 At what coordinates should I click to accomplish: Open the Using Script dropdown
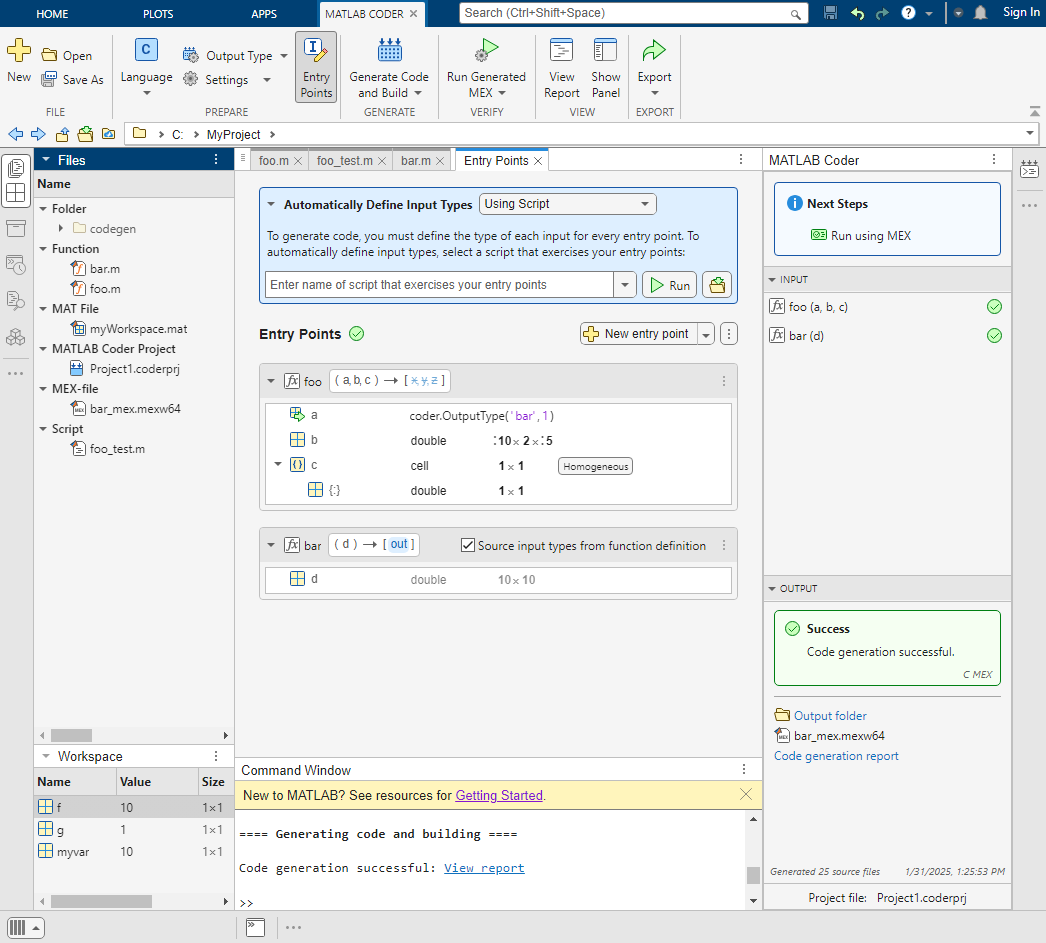point(567,203)
